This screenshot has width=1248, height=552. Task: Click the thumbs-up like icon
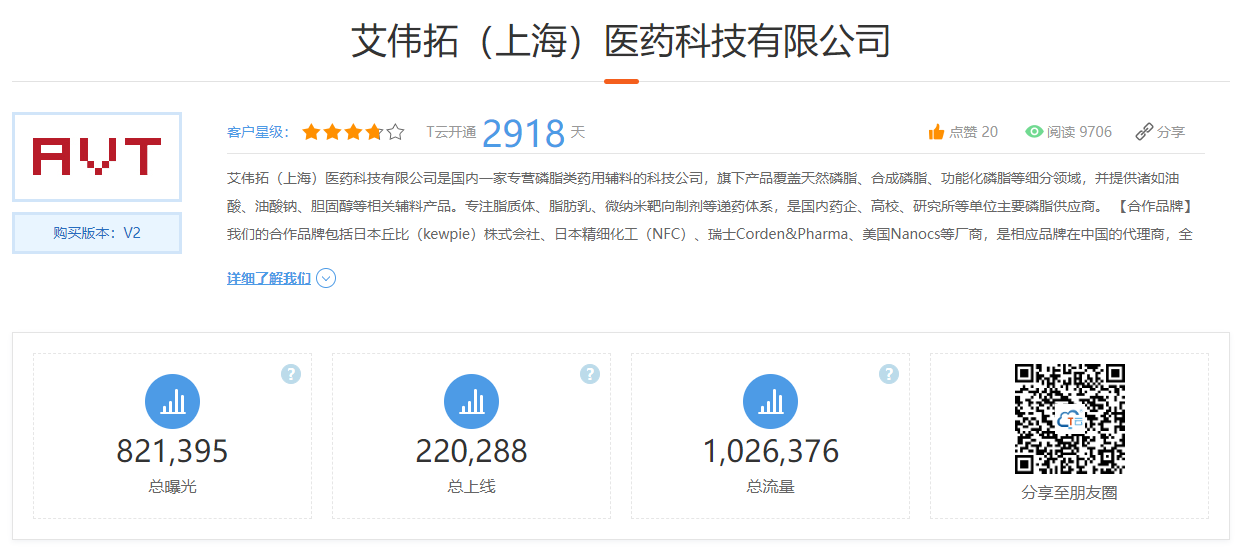936,132
